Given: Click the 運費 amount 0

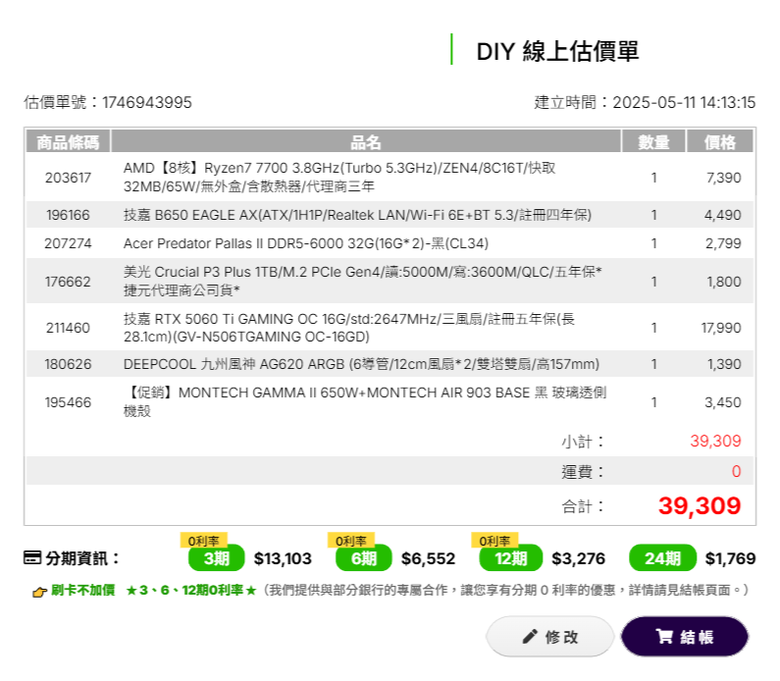Looking at the screenshot, I should 736,471.
